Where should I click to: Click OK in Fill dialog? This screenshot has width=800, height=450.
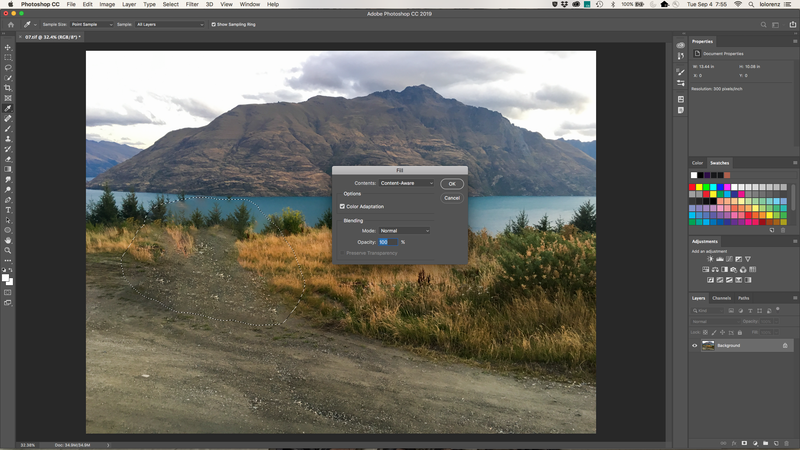click(452, 184)
